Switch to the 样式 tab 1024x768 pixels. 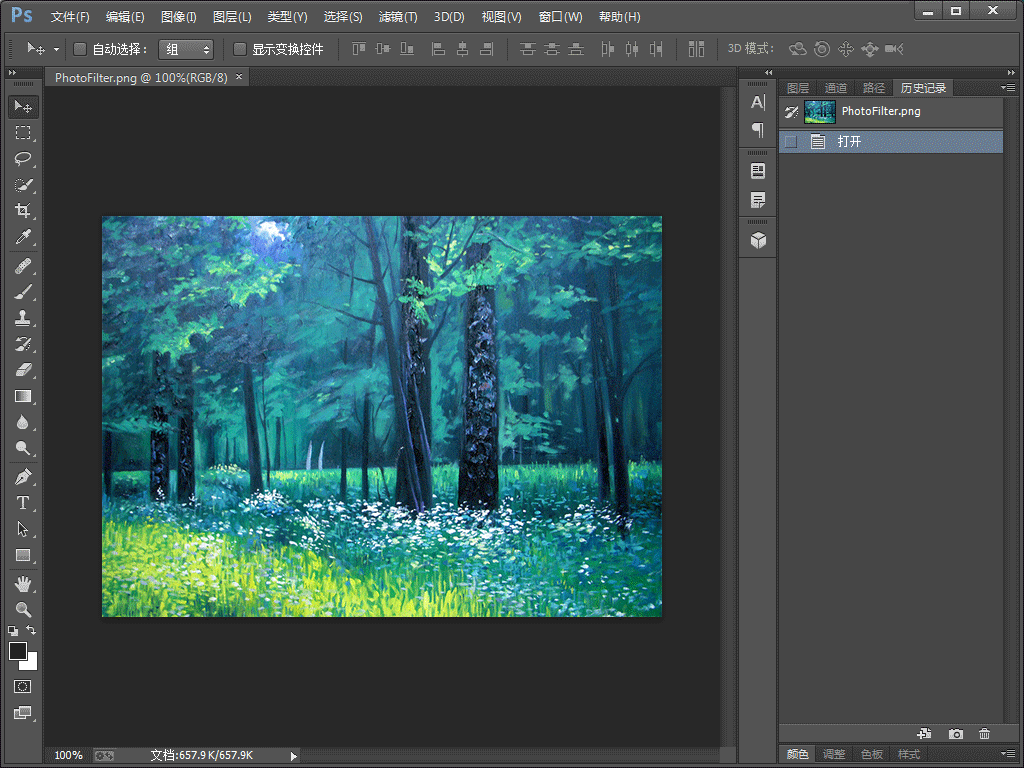[908, 754]
